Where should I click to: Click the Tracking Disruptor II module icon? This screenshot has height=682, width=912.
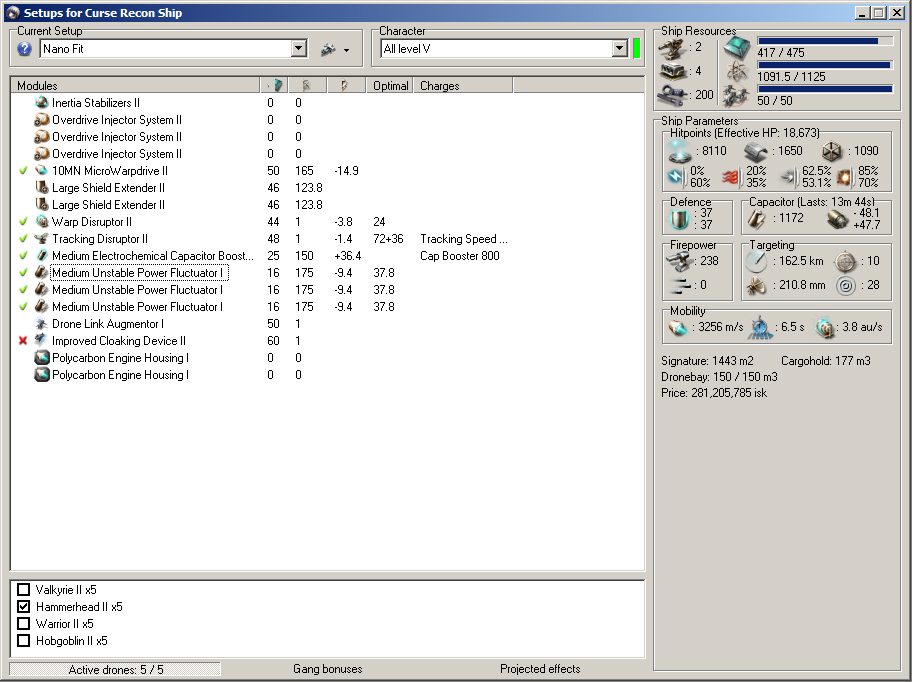[41, 238]
